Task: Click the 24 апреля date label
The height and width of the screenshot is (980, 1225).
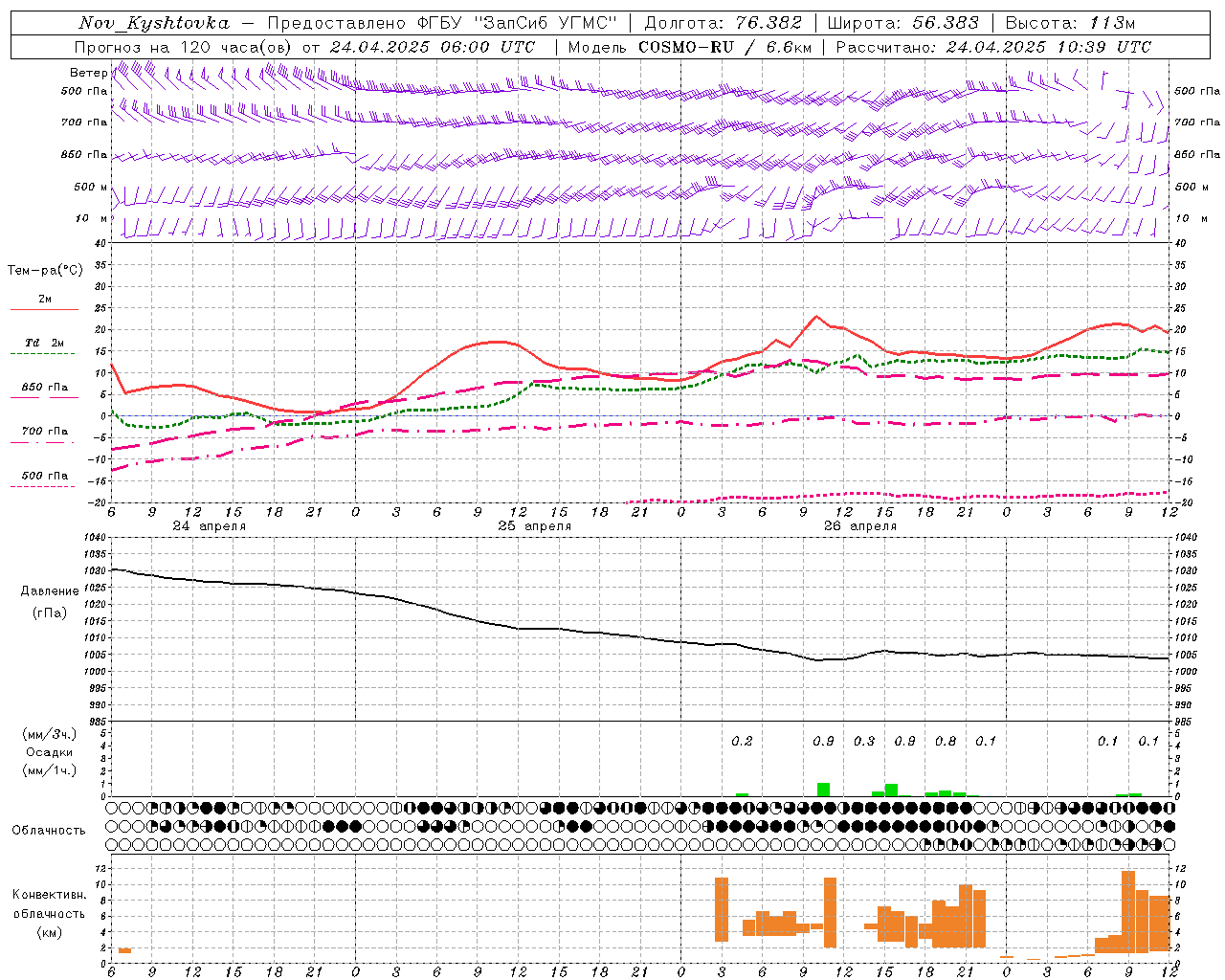Action: tap(209, 526)
